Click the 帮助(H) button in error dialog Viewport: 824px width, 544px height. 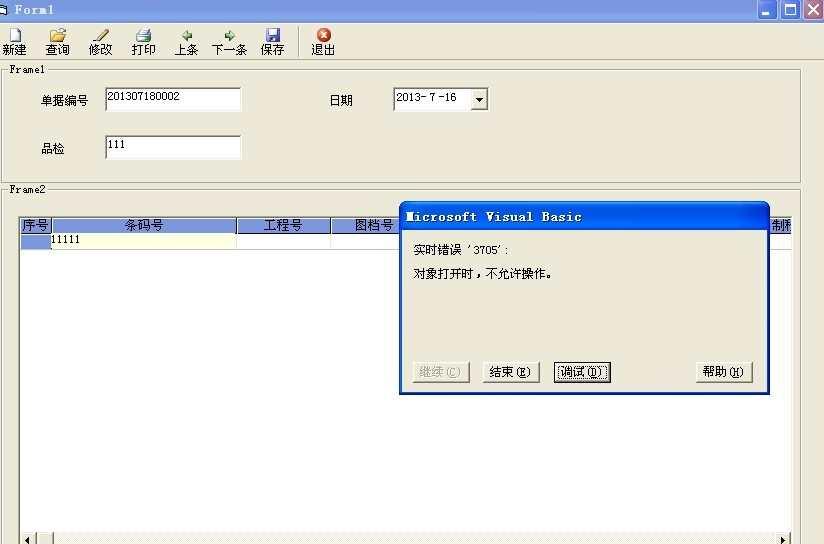pyautogui.click(x=724, y=372)
